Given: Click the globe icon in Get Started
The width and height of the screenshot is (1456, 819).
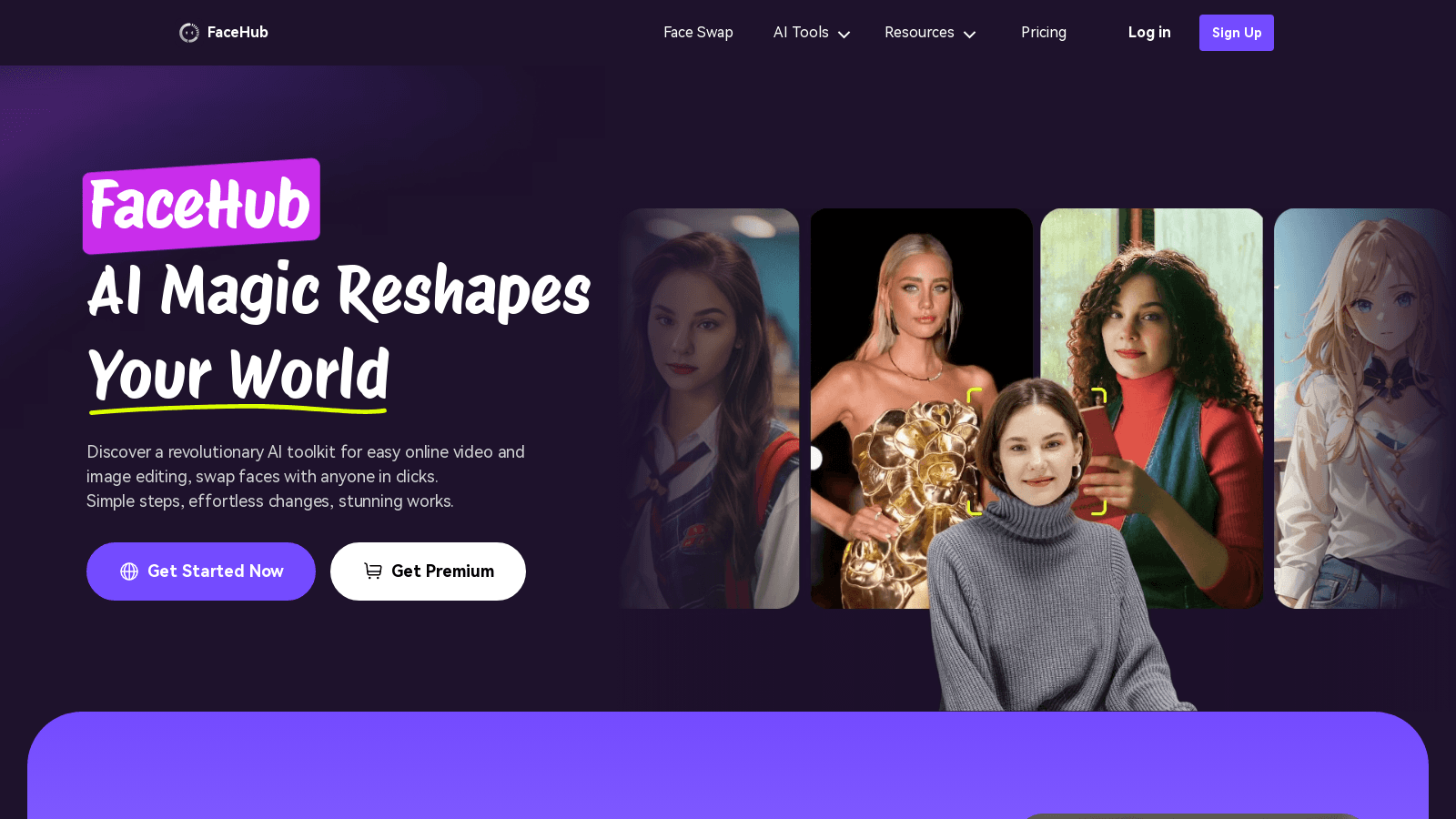Looking at the screenshot, I should 129,571.
